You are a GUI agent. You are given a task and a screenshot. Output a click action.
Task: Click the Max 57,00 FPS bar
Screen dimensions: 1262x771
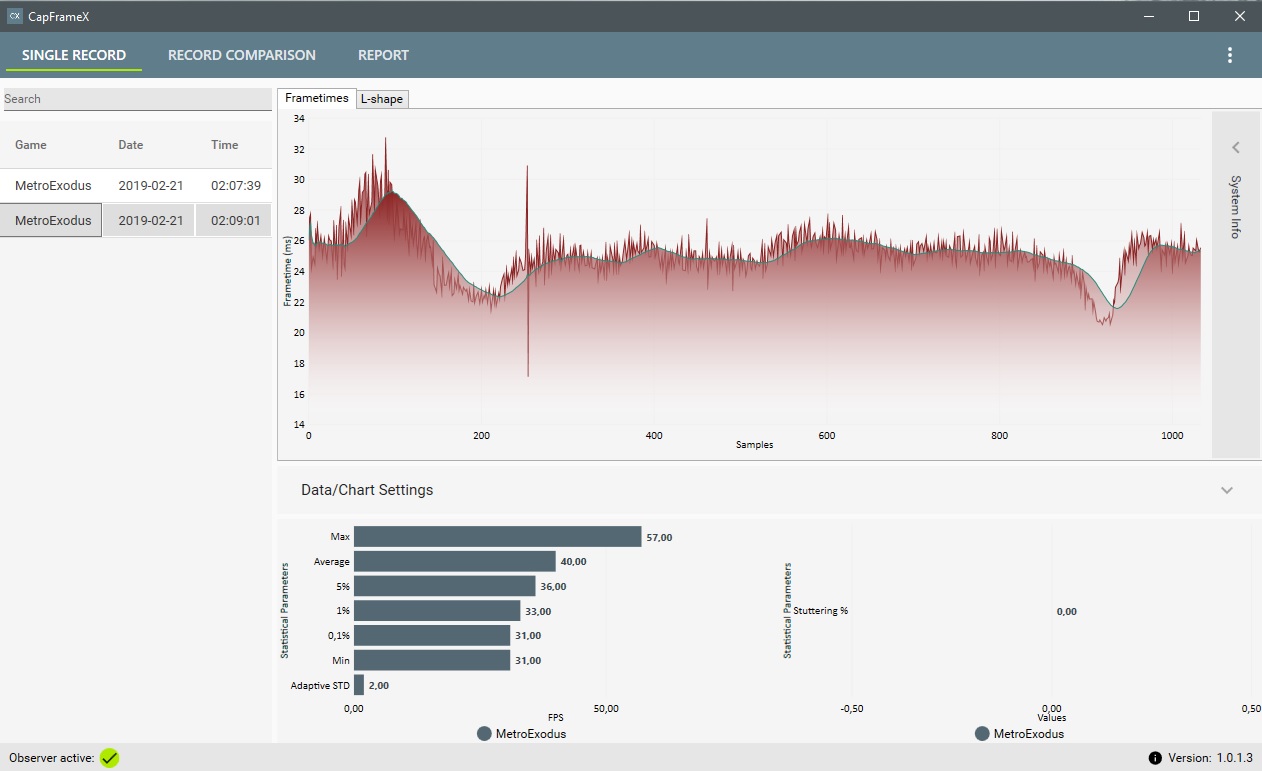(497, 537)
